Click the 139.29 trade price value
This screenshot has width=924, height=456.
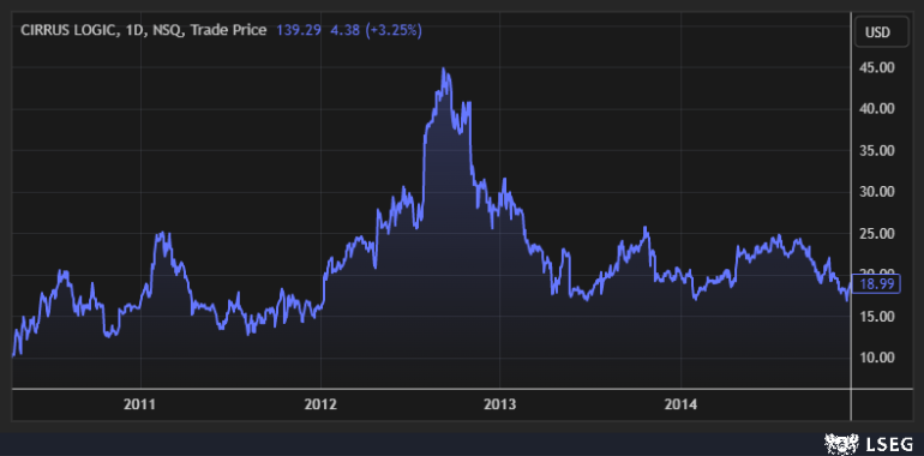[x=299, y=31]
